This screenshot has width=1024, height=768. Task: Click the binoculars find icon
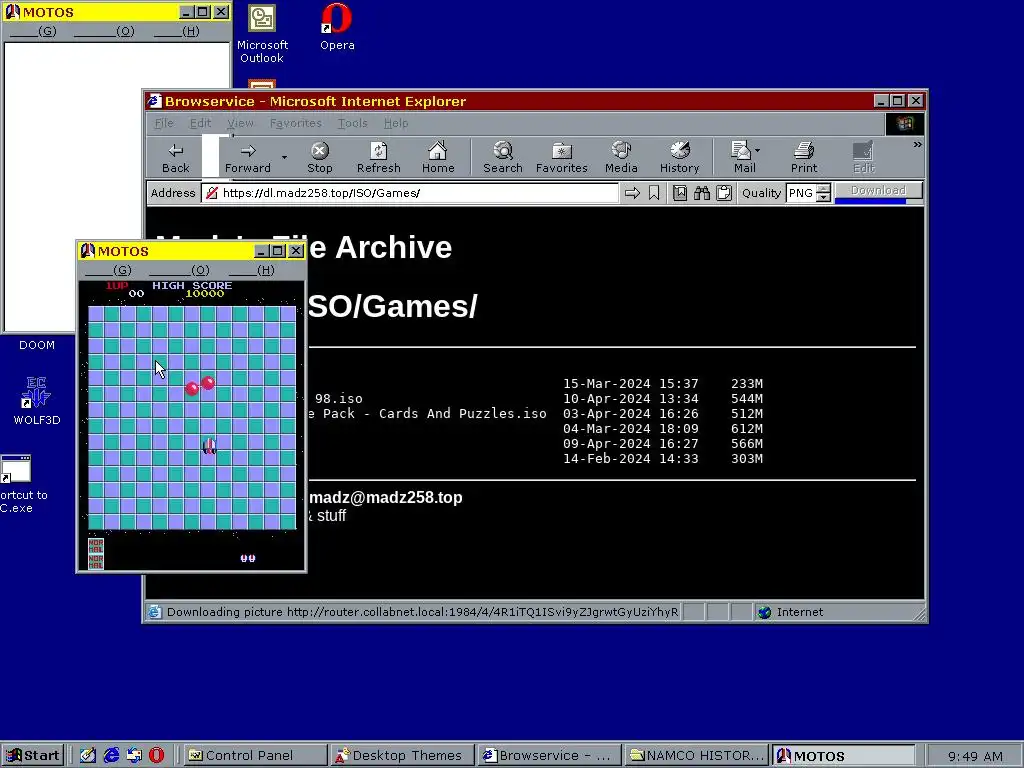point(702,193)
